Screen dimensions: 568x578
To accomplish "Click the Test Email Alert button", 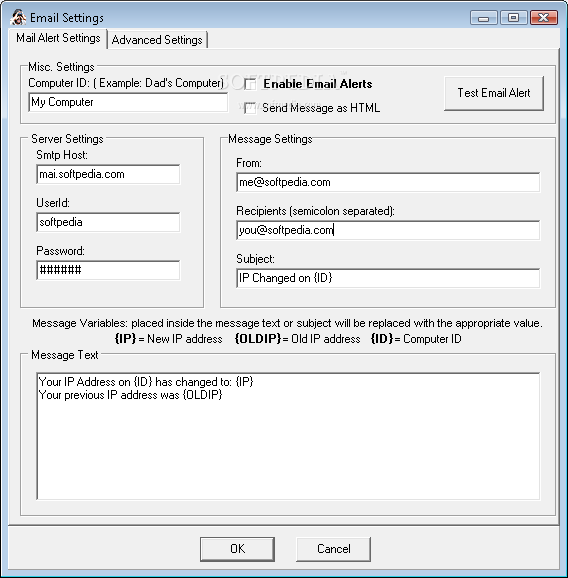I will [x=494, y=93].
